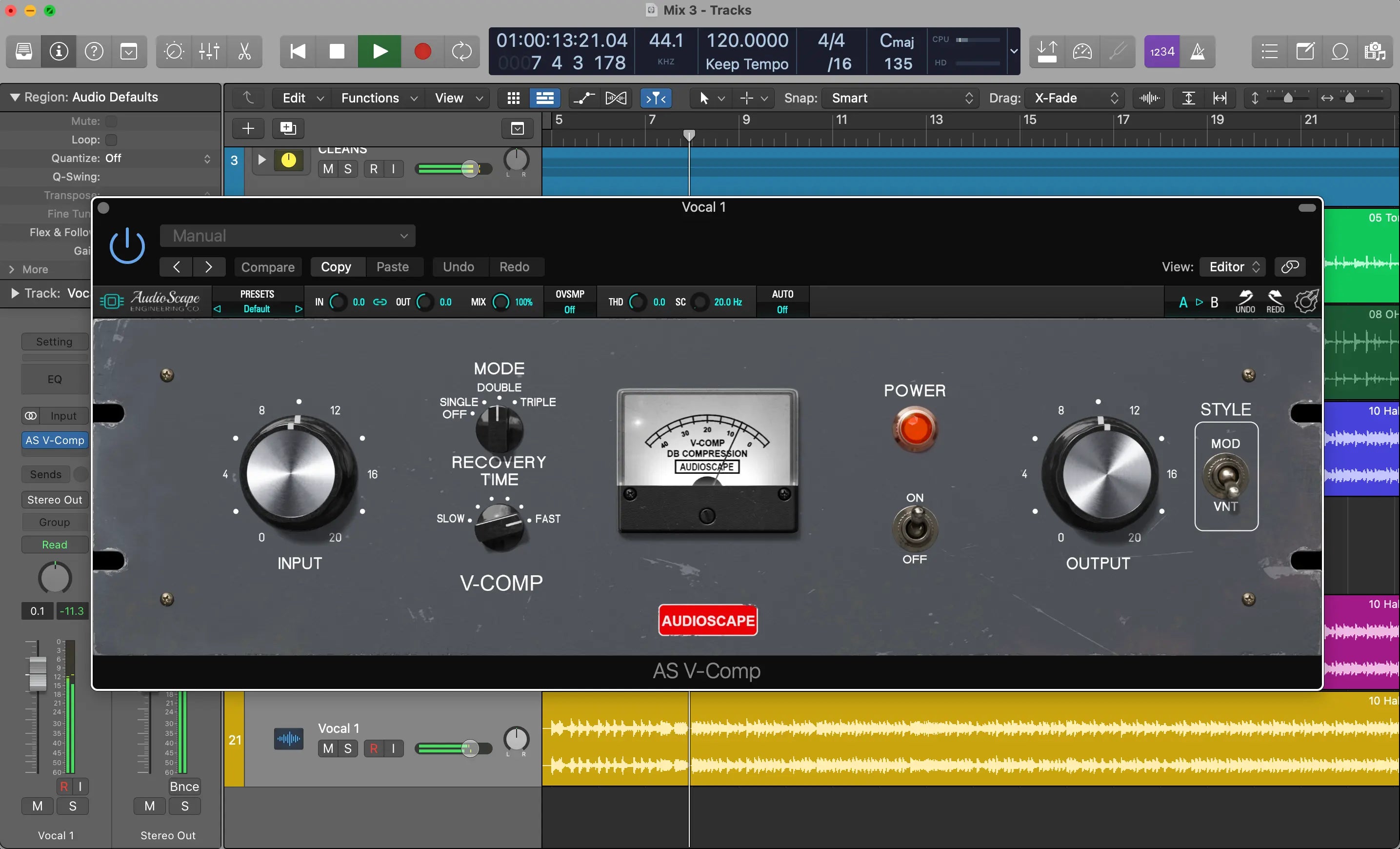Image resolution: width=1400 pixels, height=849 pixels.
Task: Toggle the plugin power bypass icon
Action: pos(127,246)
